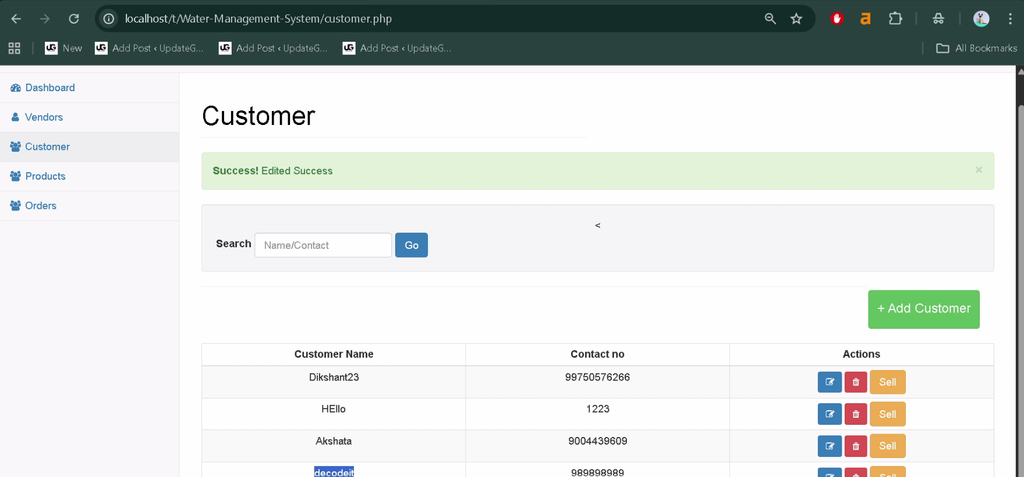This screenshot has height=477, width=1024.
Task: Click Sell for HEllo
Action: (888, 414)
